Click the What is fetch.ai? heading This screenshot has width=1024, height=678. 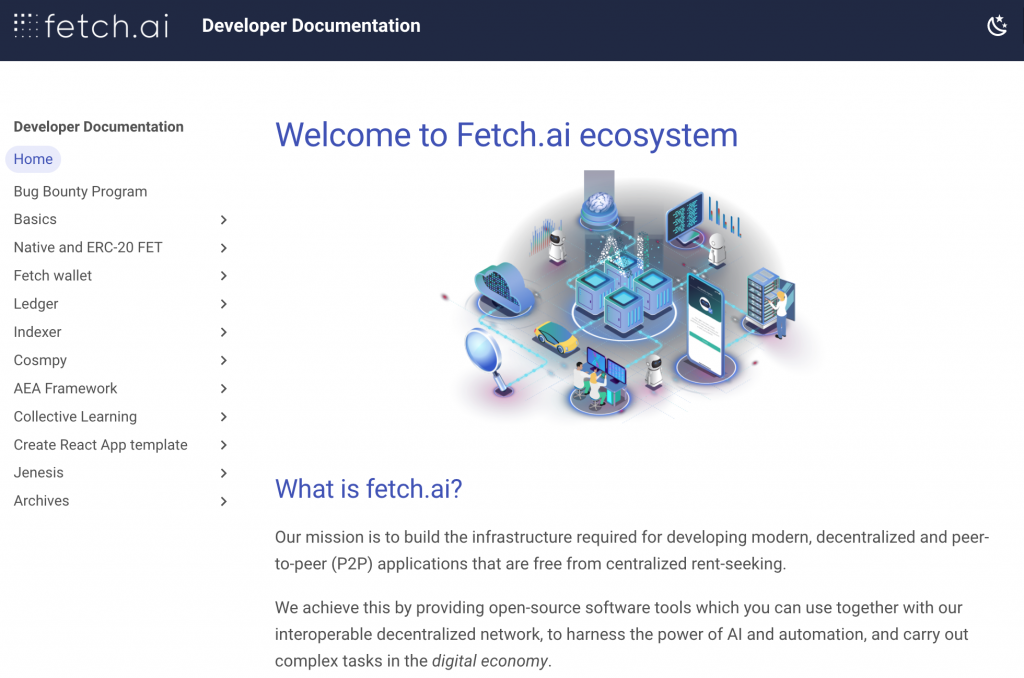point(368,489)
